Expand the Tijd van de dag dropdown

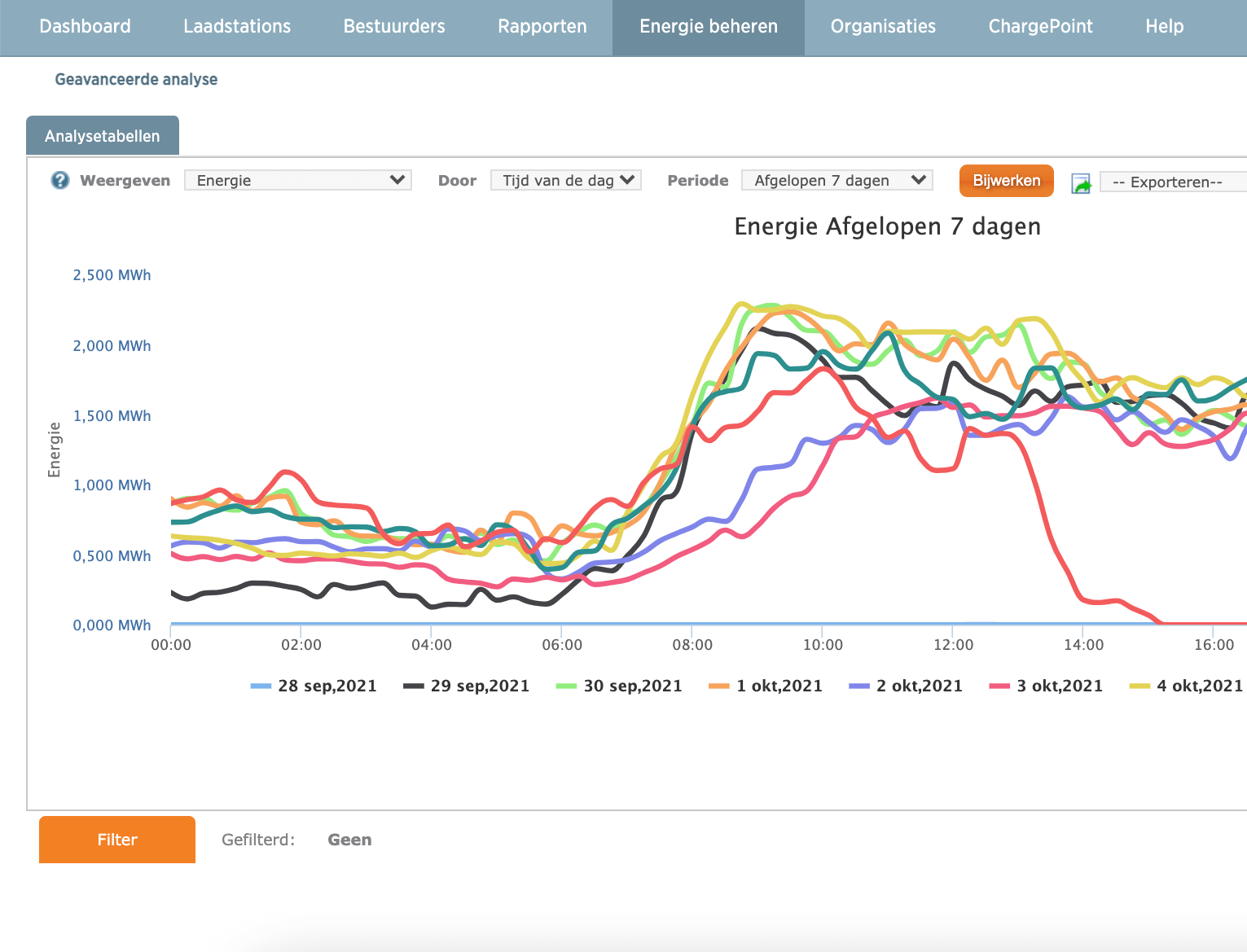(x=566, y=180)
